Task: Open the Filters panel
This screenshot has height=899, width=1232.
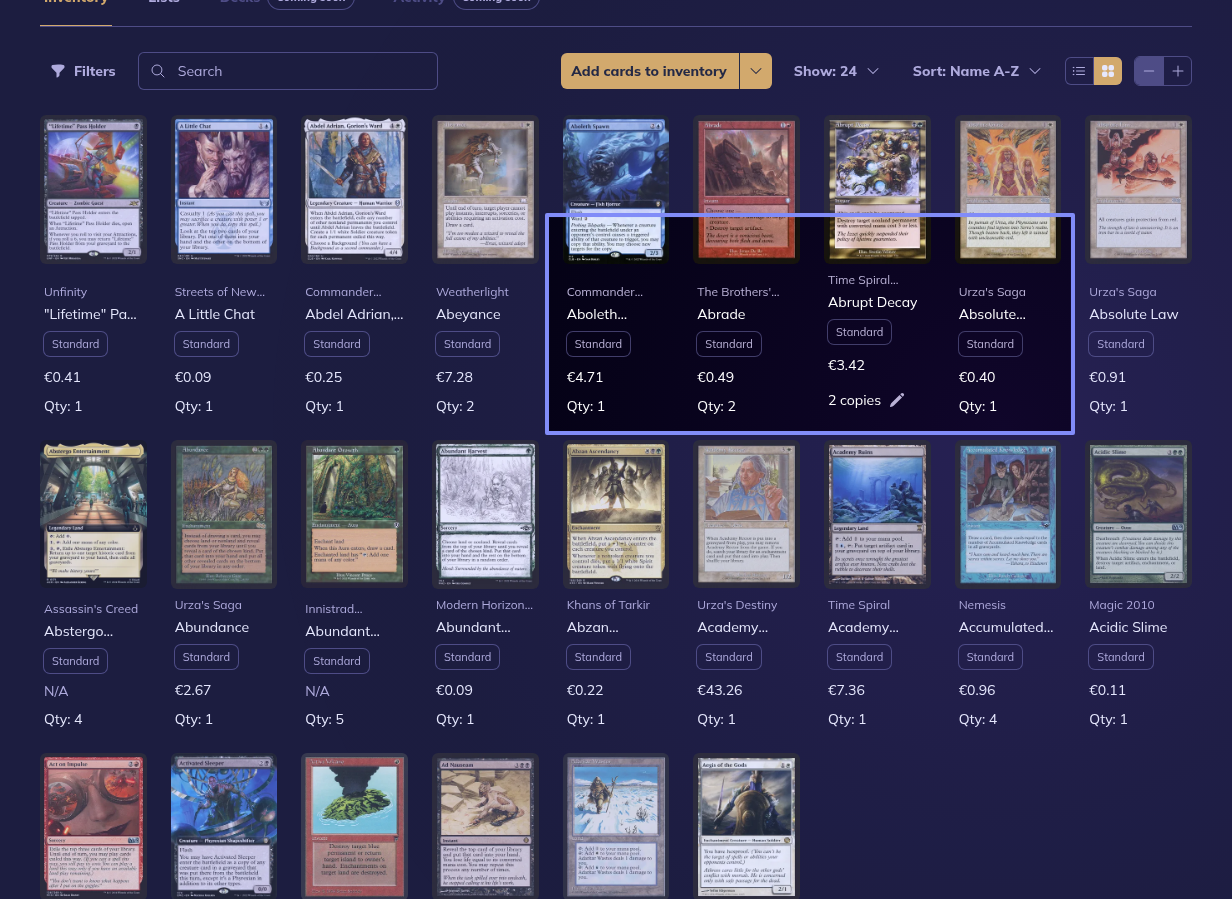Action: tap(83, 71)
